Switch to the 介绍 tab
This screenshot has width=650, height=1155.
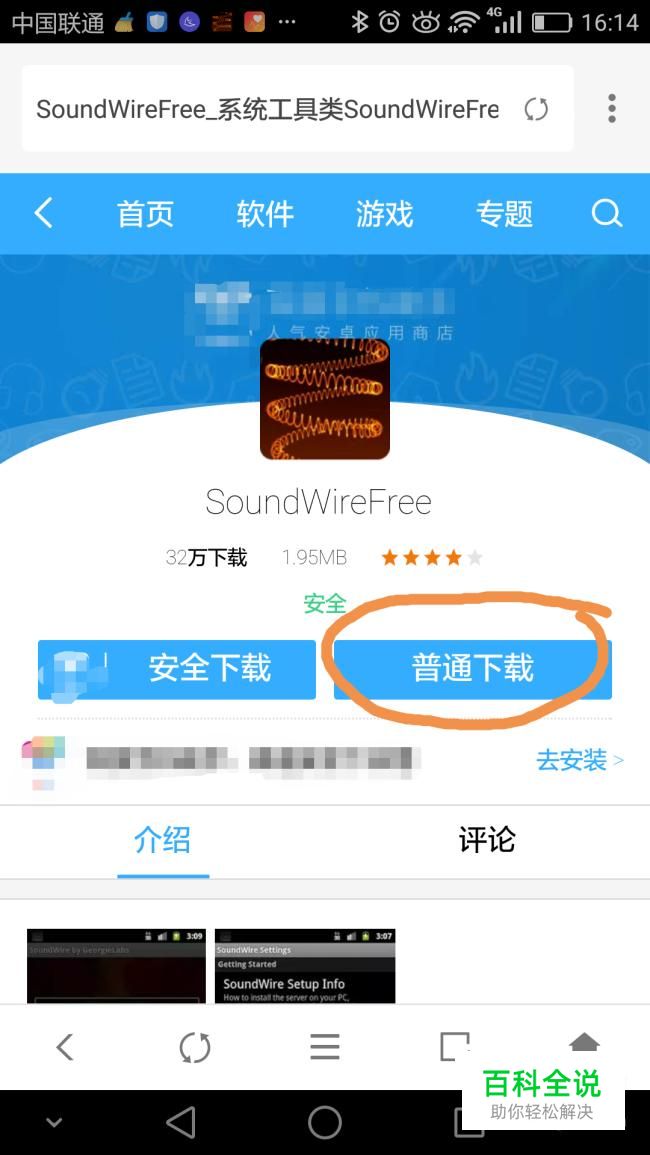click(x=162, y=840)
